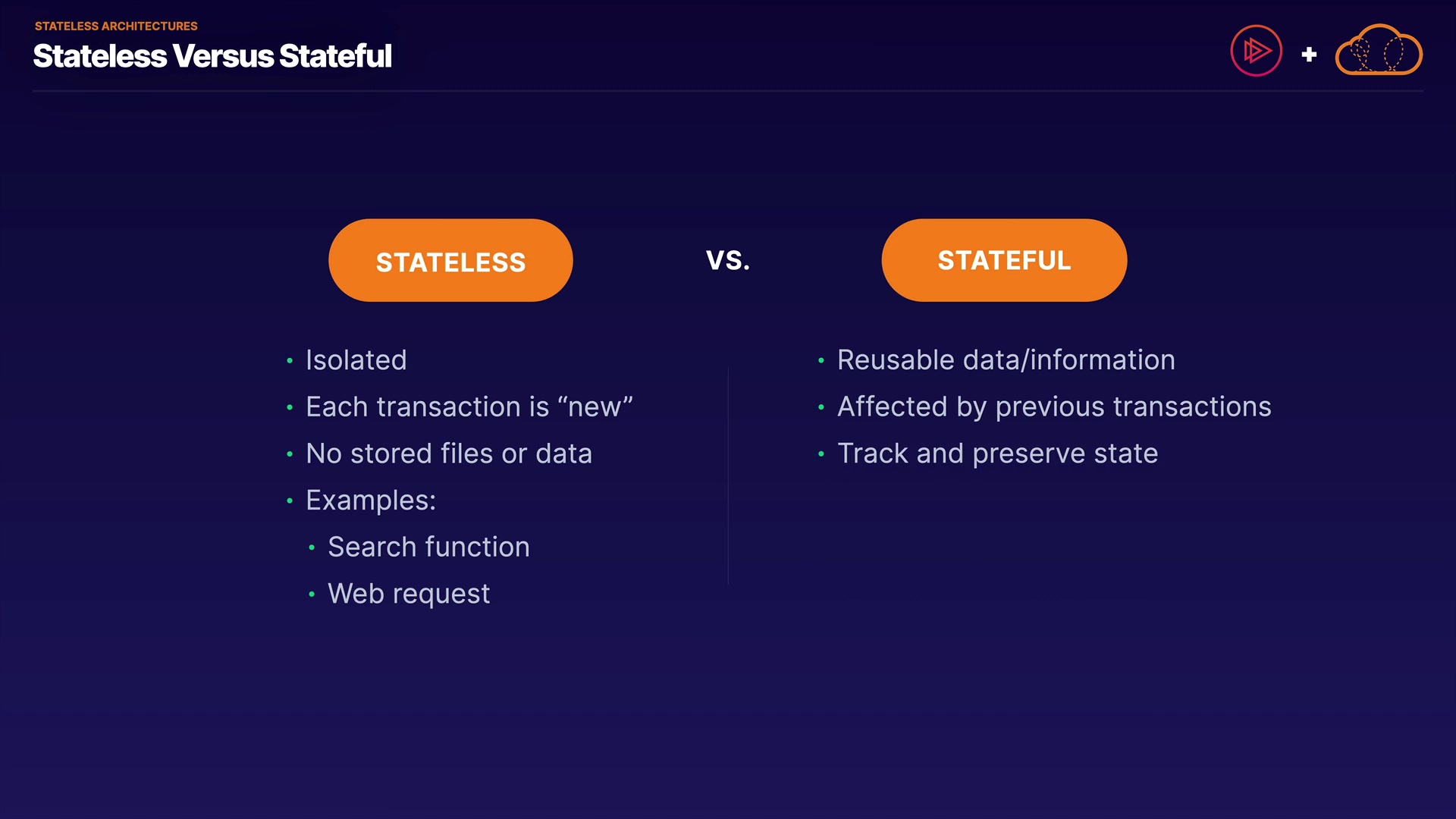
Task: Click the "Examples:" bullet heading
Action: point(371,500)
